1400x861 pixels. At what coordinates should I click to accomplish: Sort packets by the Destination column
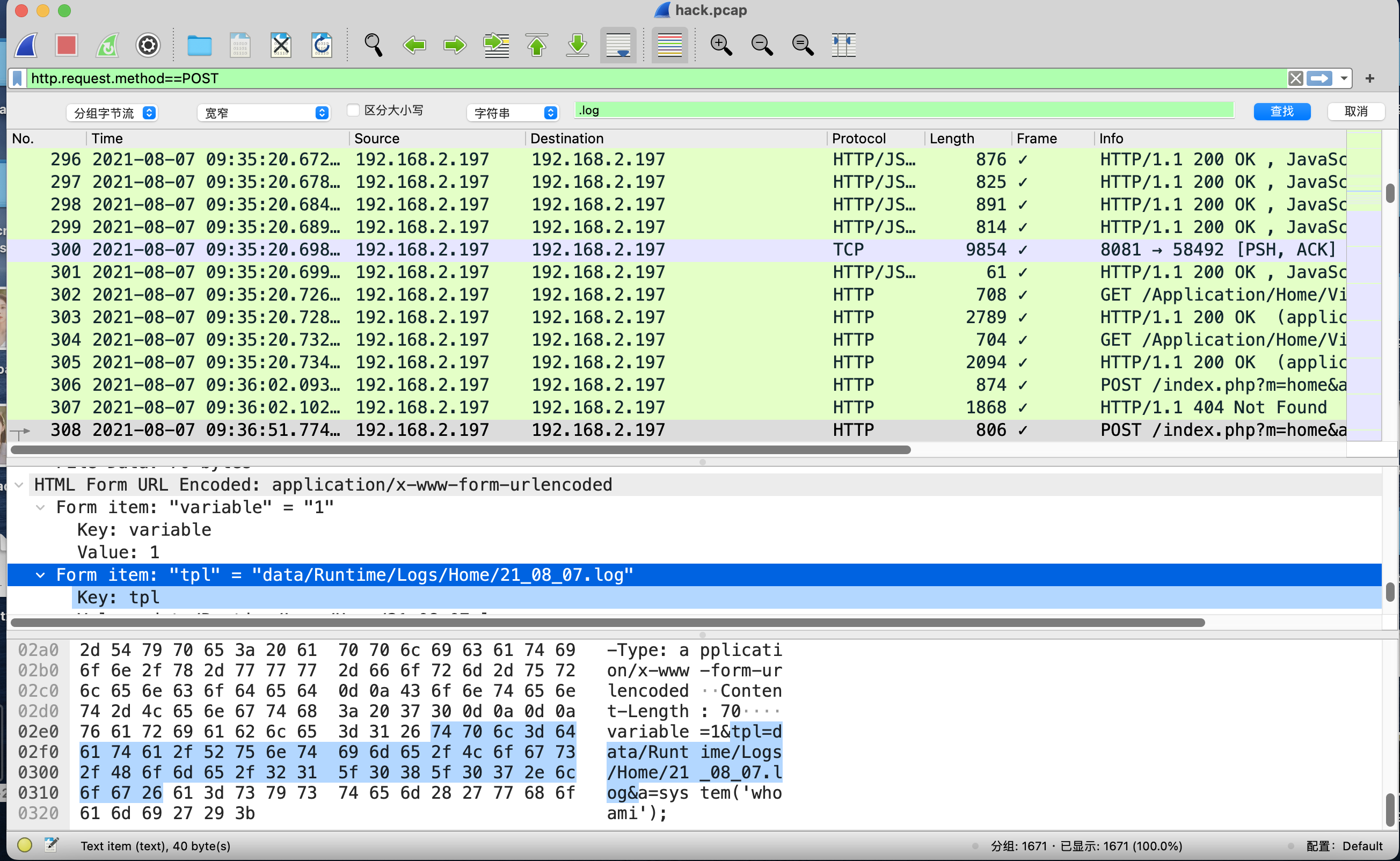click(676, 138)
